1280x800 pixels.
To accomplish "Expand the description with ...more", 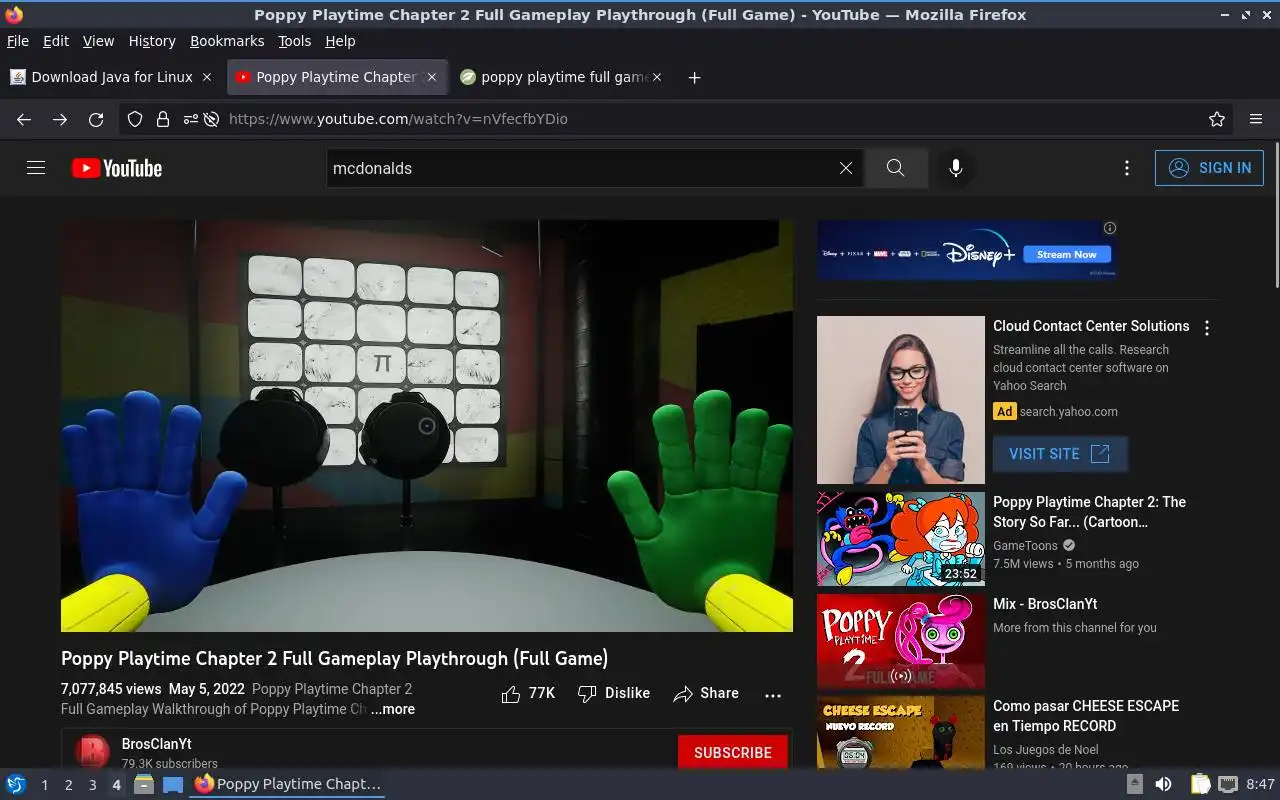I will click(393, 709).
